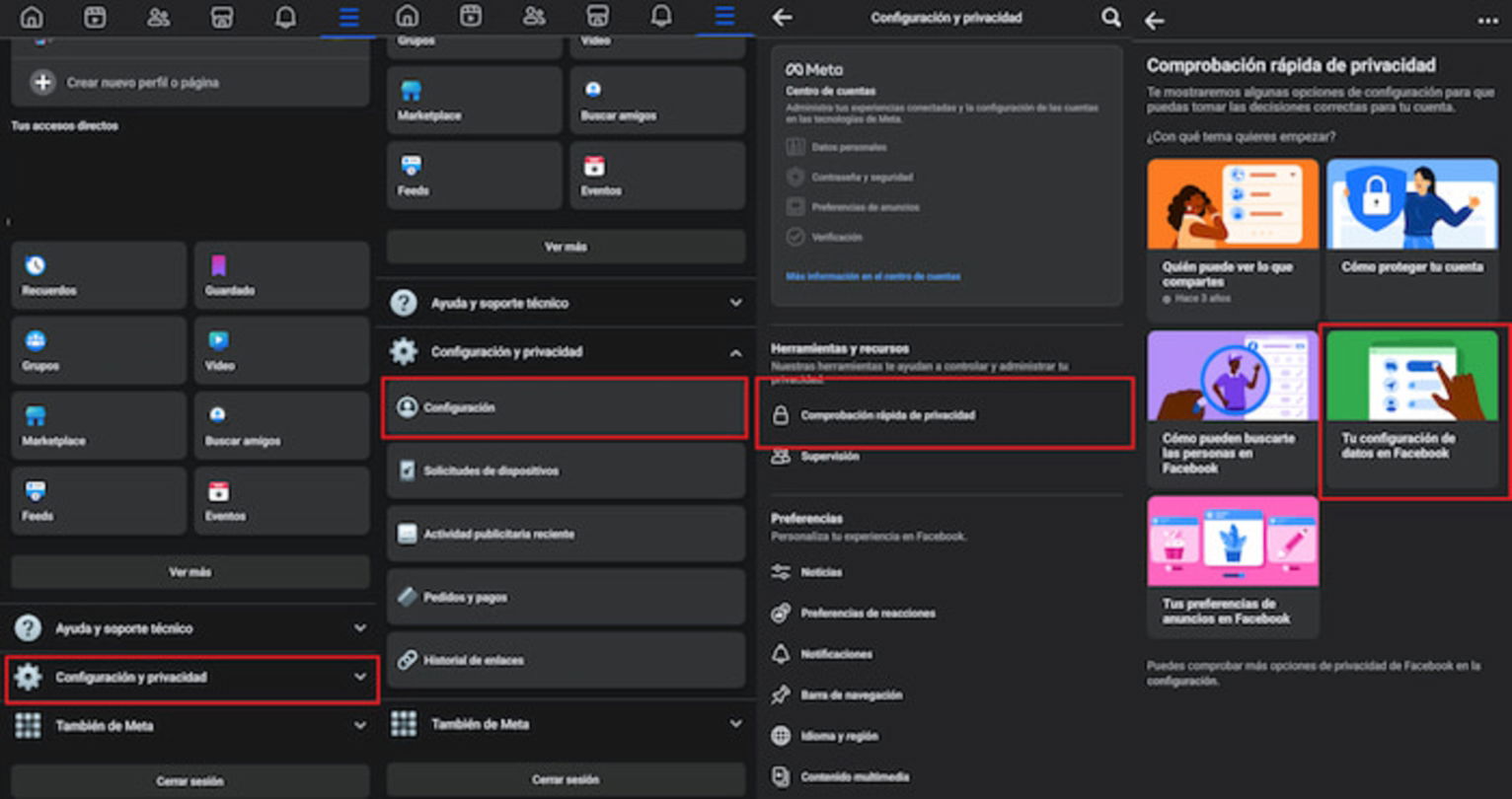Tap the marketplace nav icon above Solicitudes de dispositivos screen

point(597,17)
